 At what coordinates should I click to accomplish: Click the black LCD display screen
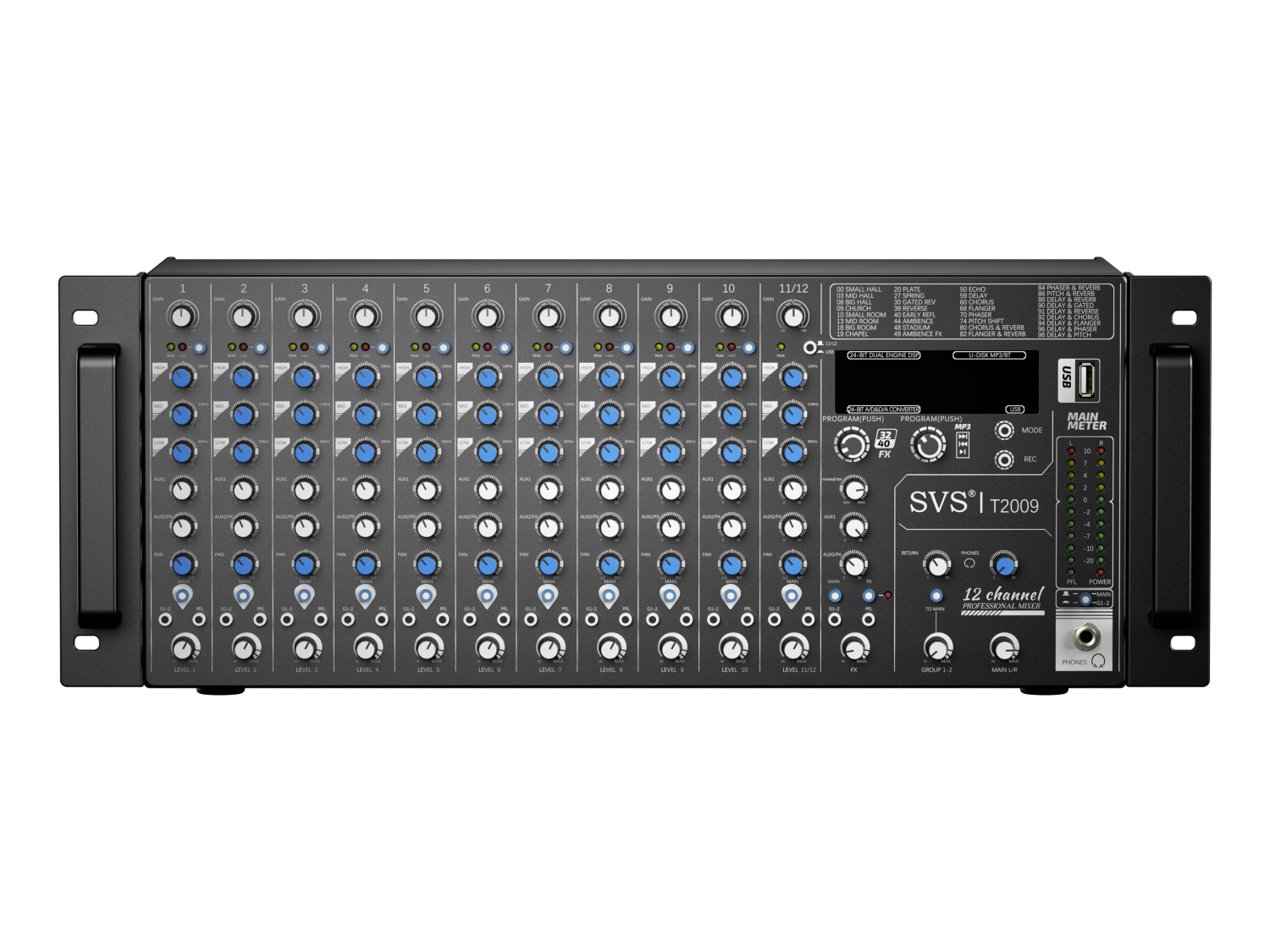pyautogui.click(x=936, y=382)
